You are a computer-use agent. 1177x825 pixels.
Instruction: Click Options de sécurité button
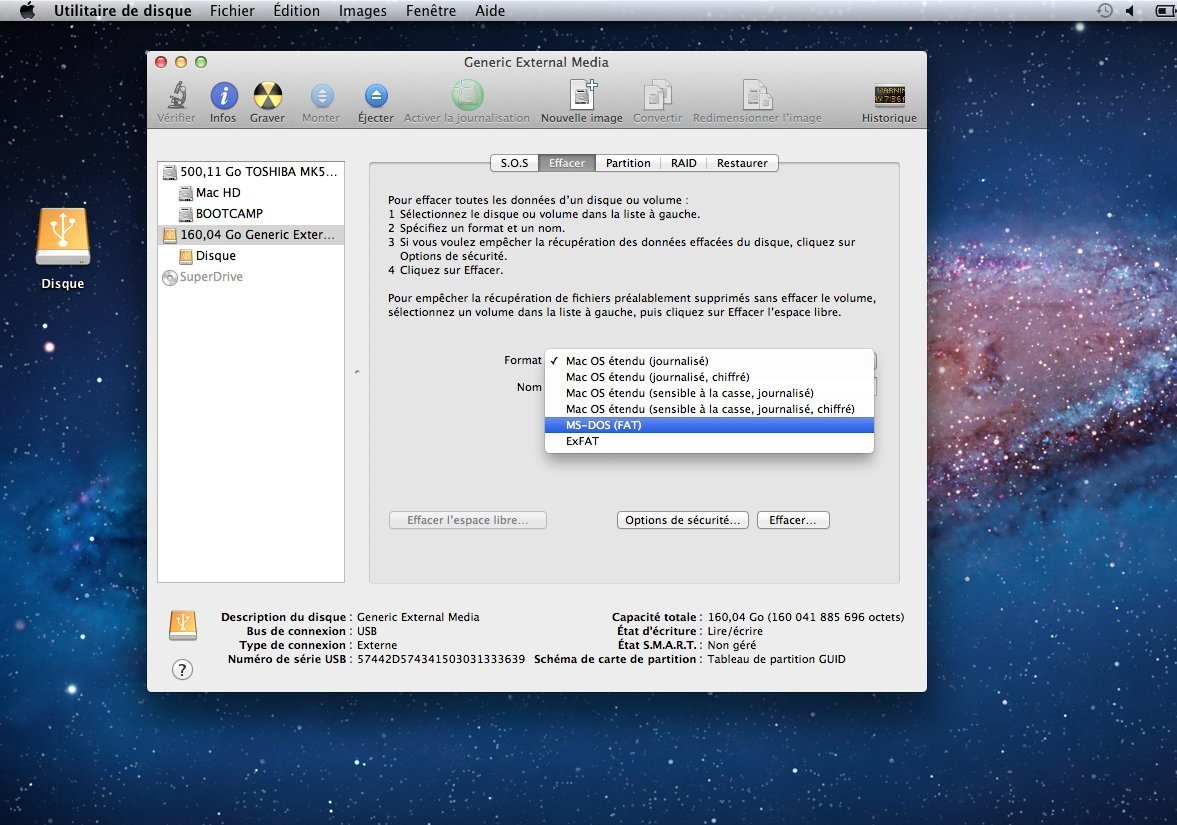[x=682, y=520]
